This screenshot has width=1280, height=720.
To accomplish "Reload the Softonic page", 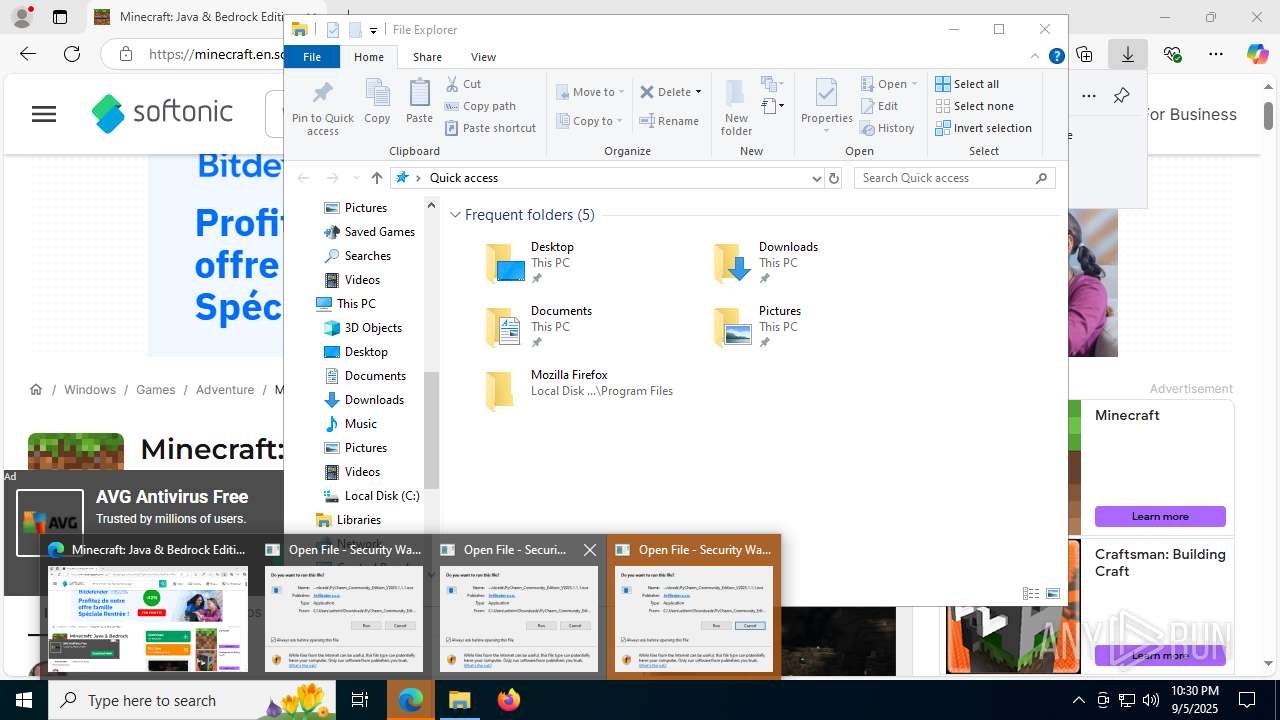I will [x=72, y=54].
